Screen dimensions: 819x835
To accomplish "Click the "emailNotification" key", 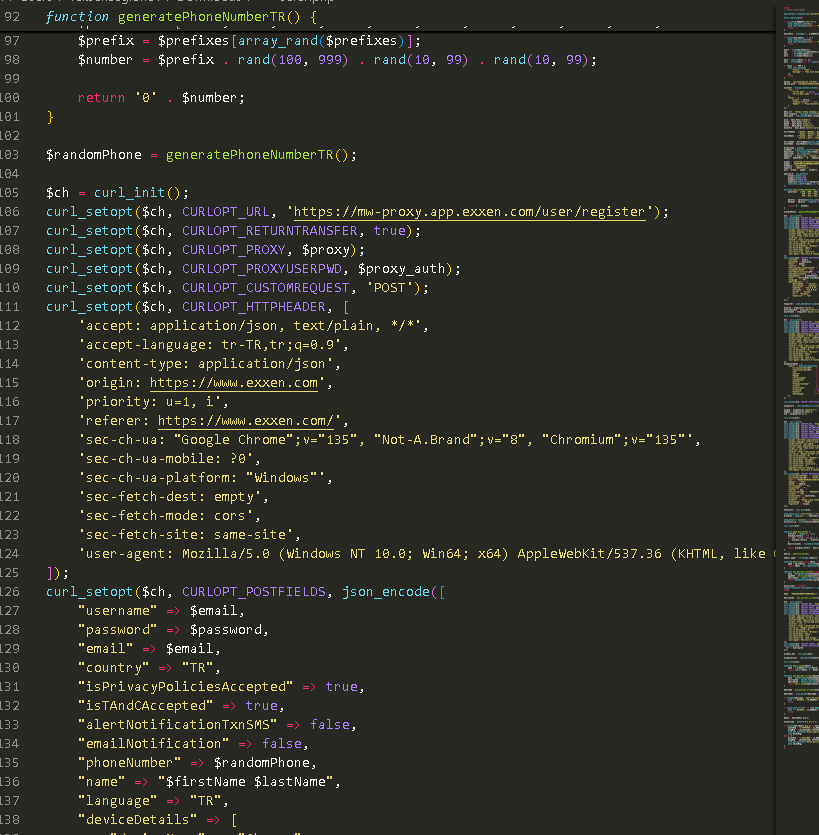I will point(154,744).
